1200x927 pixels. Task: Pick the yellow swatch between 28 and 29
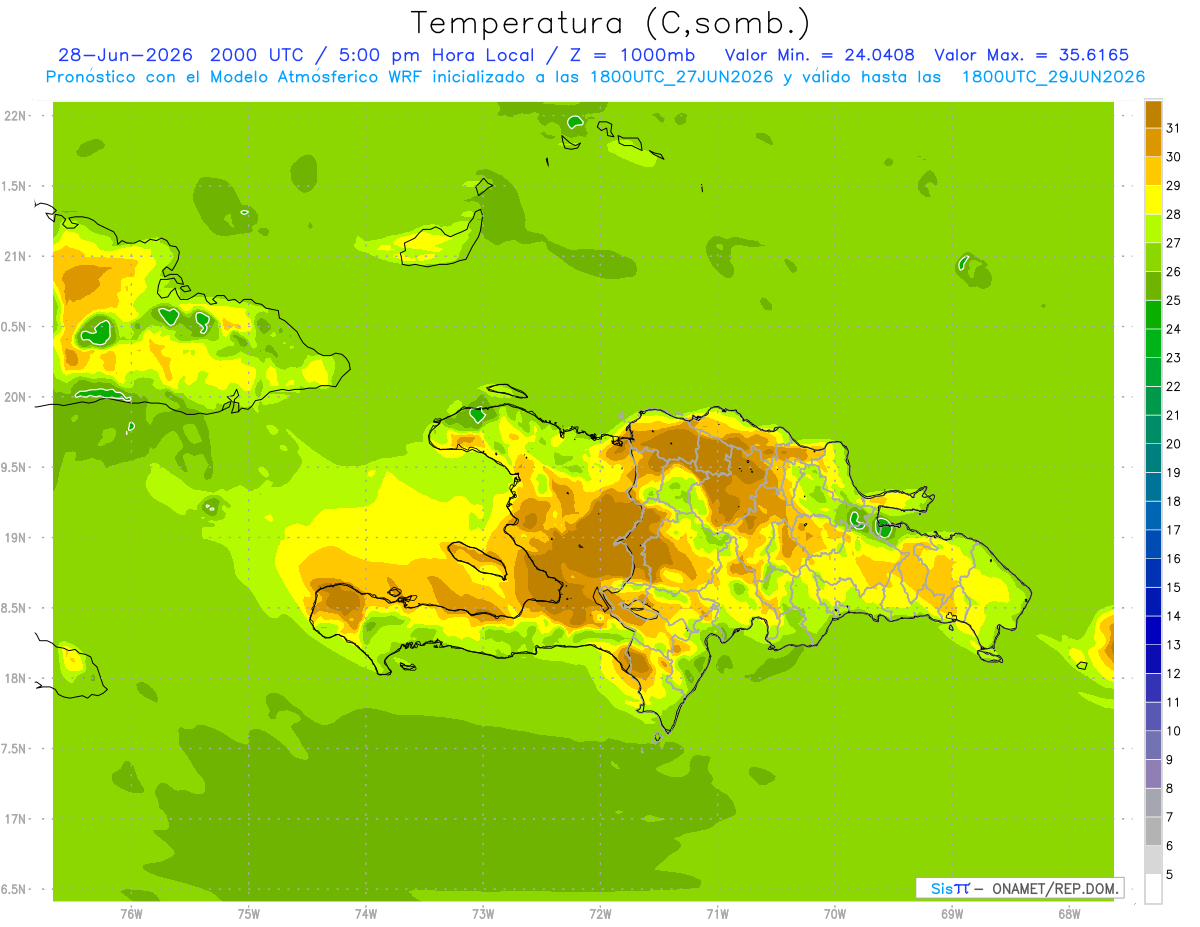point(1153,200)
